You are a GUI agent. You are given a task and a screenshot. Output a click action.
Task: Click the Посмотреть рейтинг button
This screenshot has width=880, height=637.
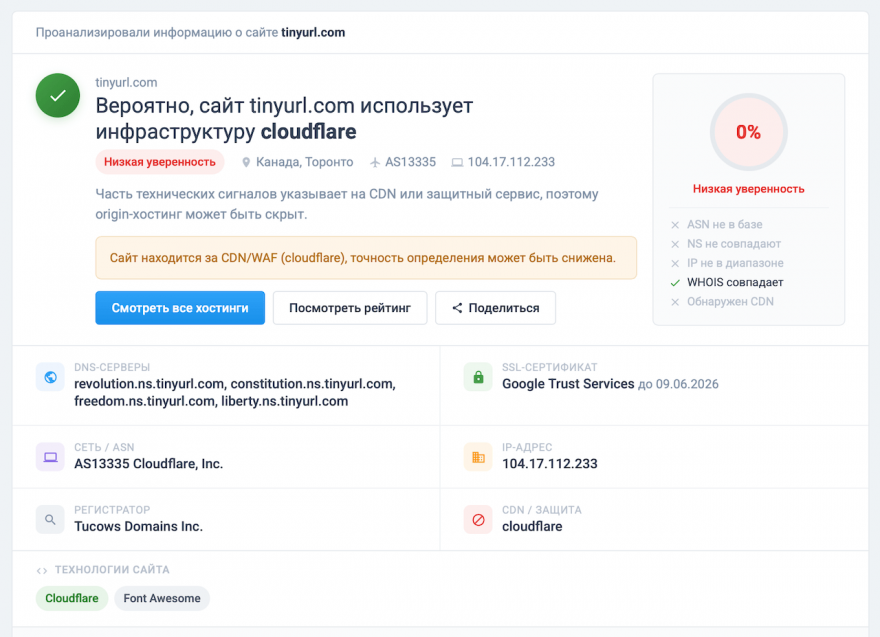350,308
